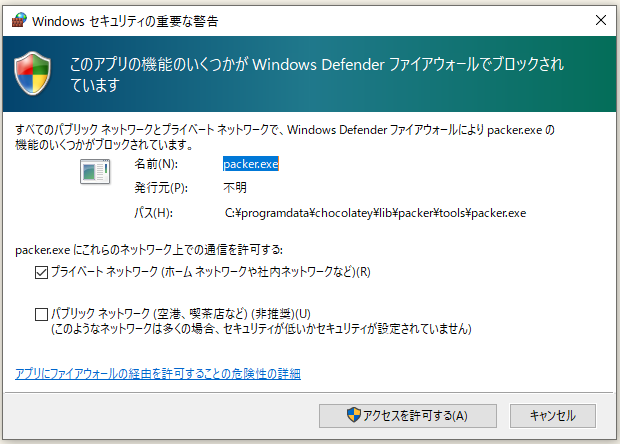Click the 発行元(P): label
The width and height of the screenshot is (620, 444).
pos(161,187)
